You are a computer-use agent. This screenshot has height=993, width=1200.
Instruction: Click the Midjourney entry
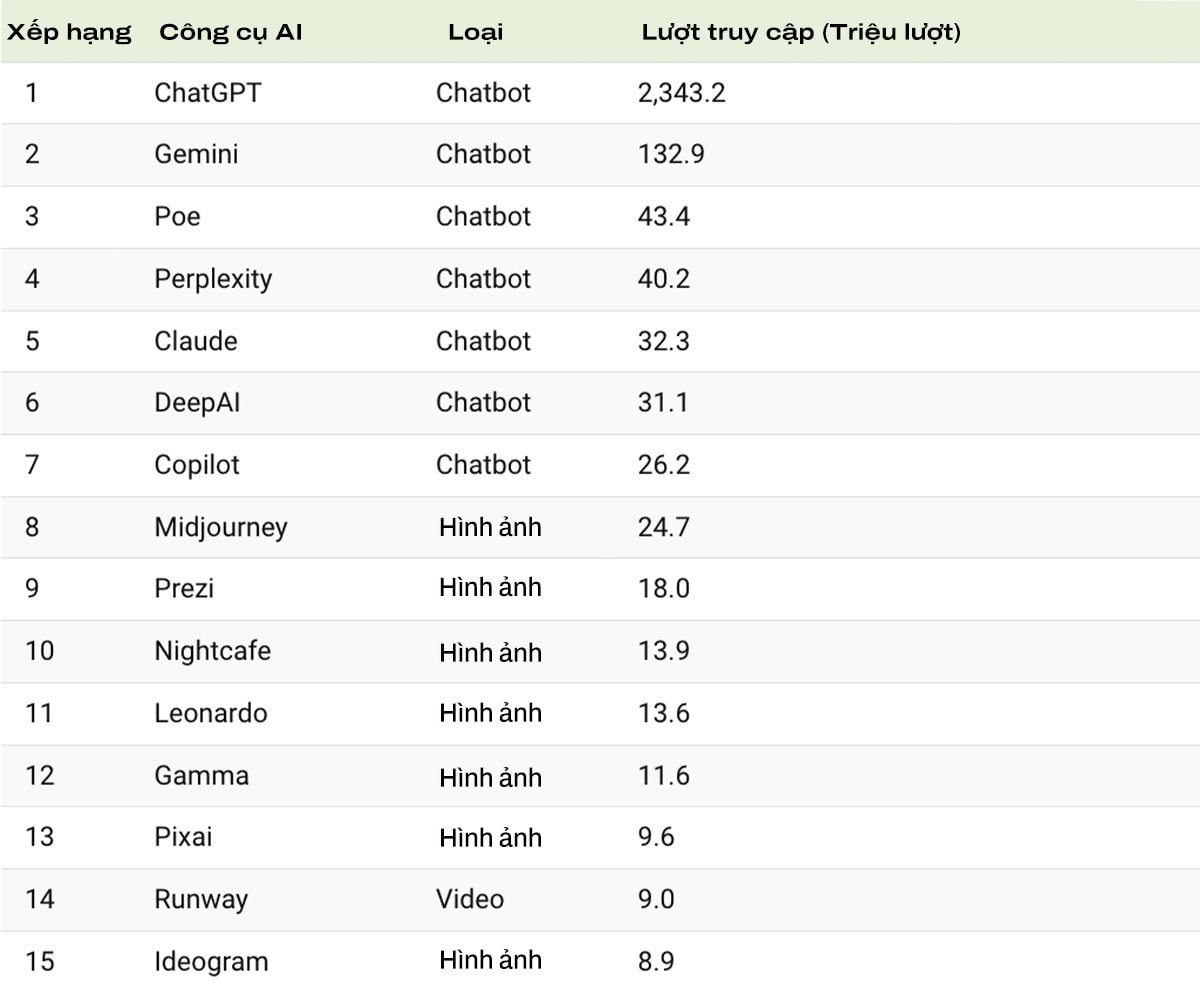coord(221,527)
